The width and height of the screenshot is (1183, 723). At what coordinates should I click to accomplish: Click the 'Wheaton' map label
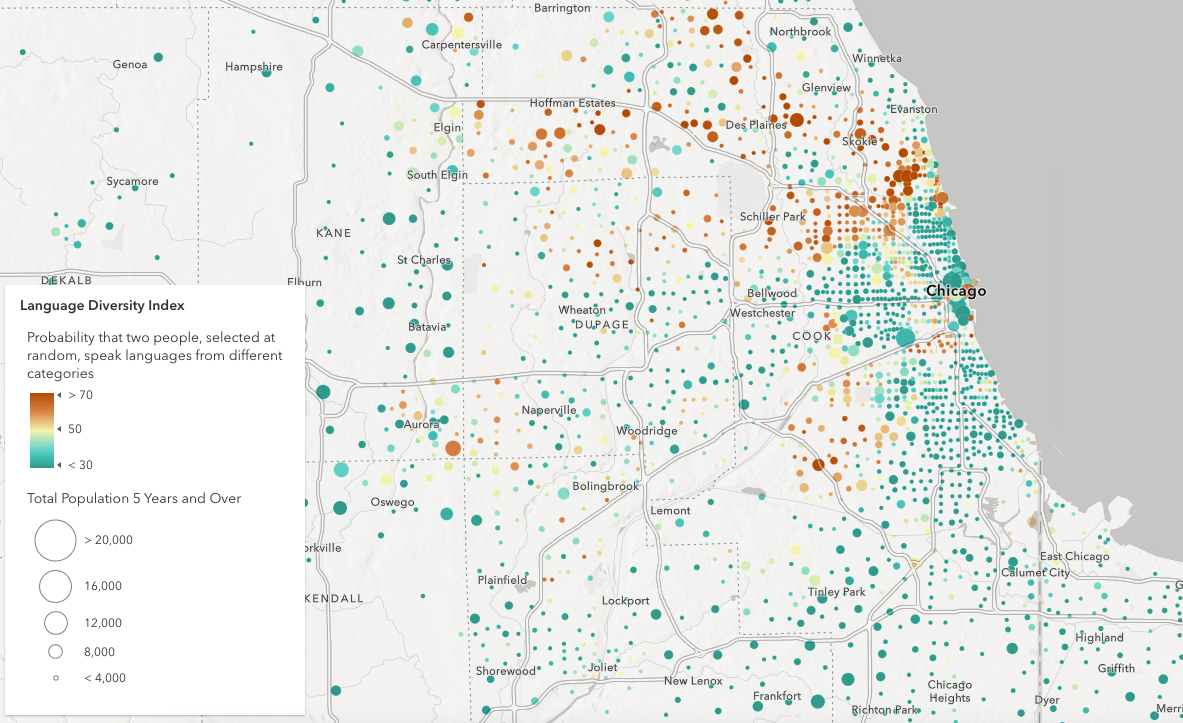[582, 309]
